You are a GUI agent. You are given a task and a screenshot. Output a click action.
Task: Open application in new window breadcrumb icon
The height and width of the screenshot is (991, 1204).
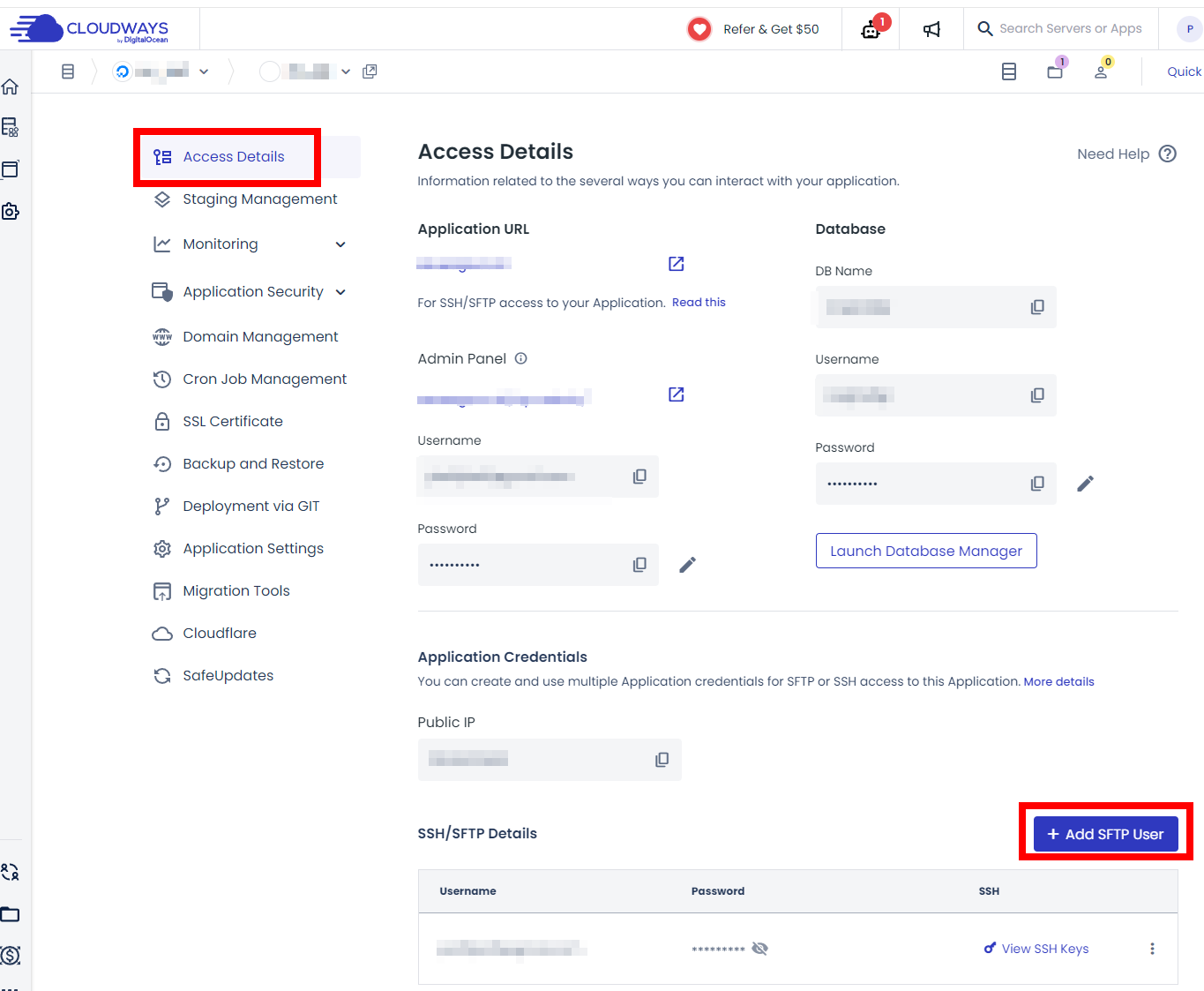pyautogui.click(x=370, y=71)
